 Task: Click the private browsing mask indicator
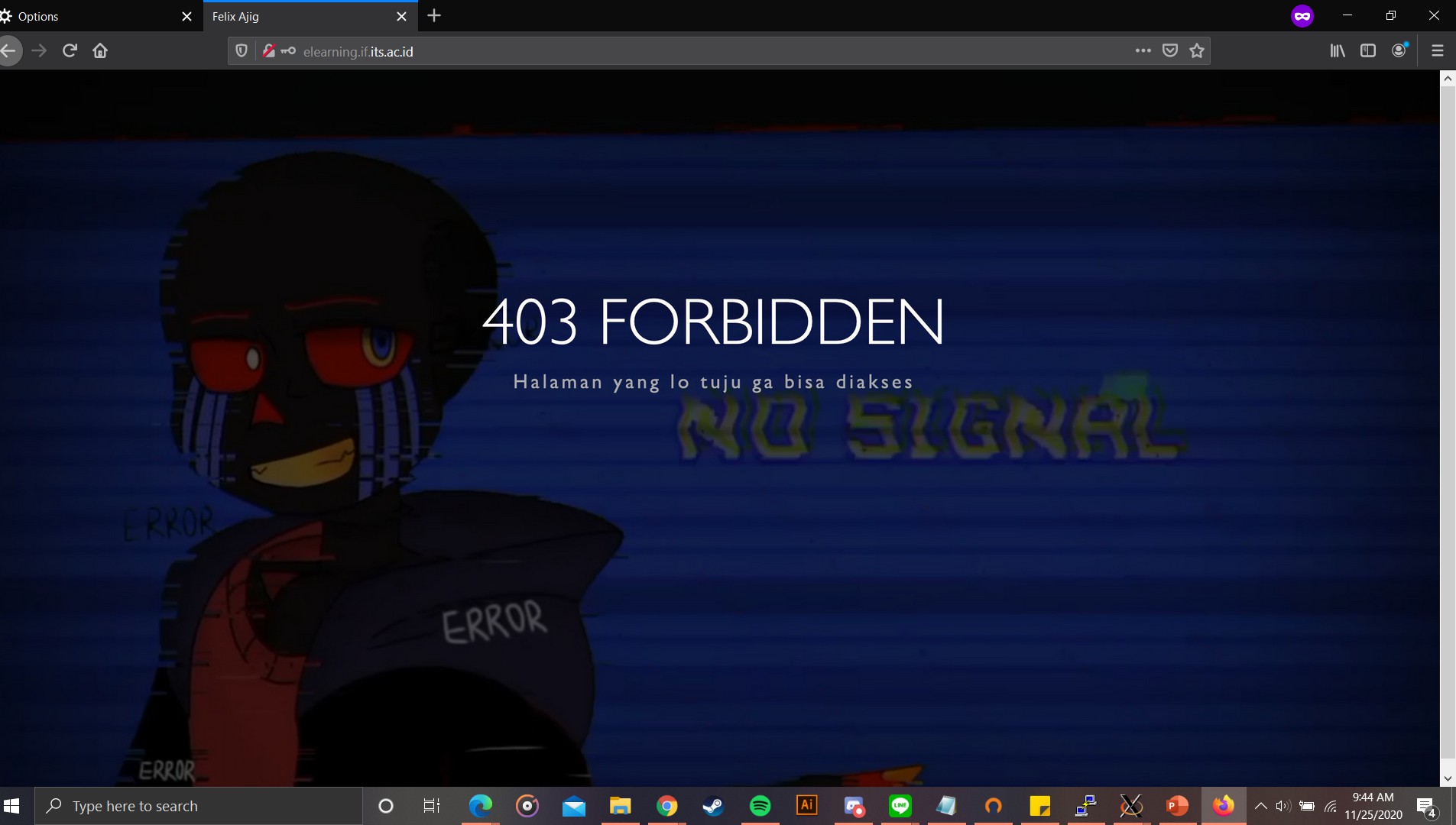pyautogui.click(x=1302, y=16)
